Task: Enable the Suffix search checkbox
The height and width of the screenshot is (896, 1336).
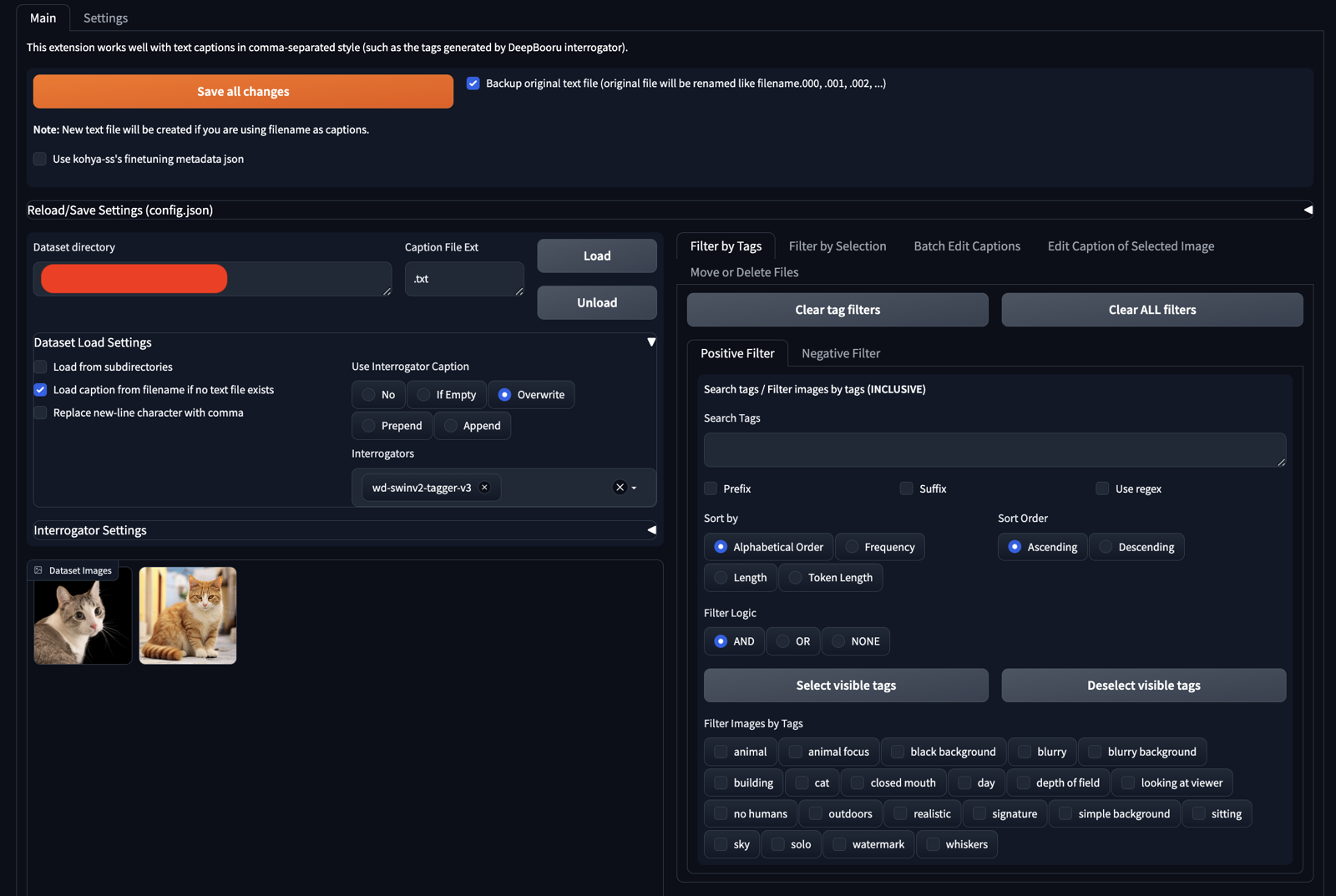Action: pyautogui.click(x=907, y=488)
